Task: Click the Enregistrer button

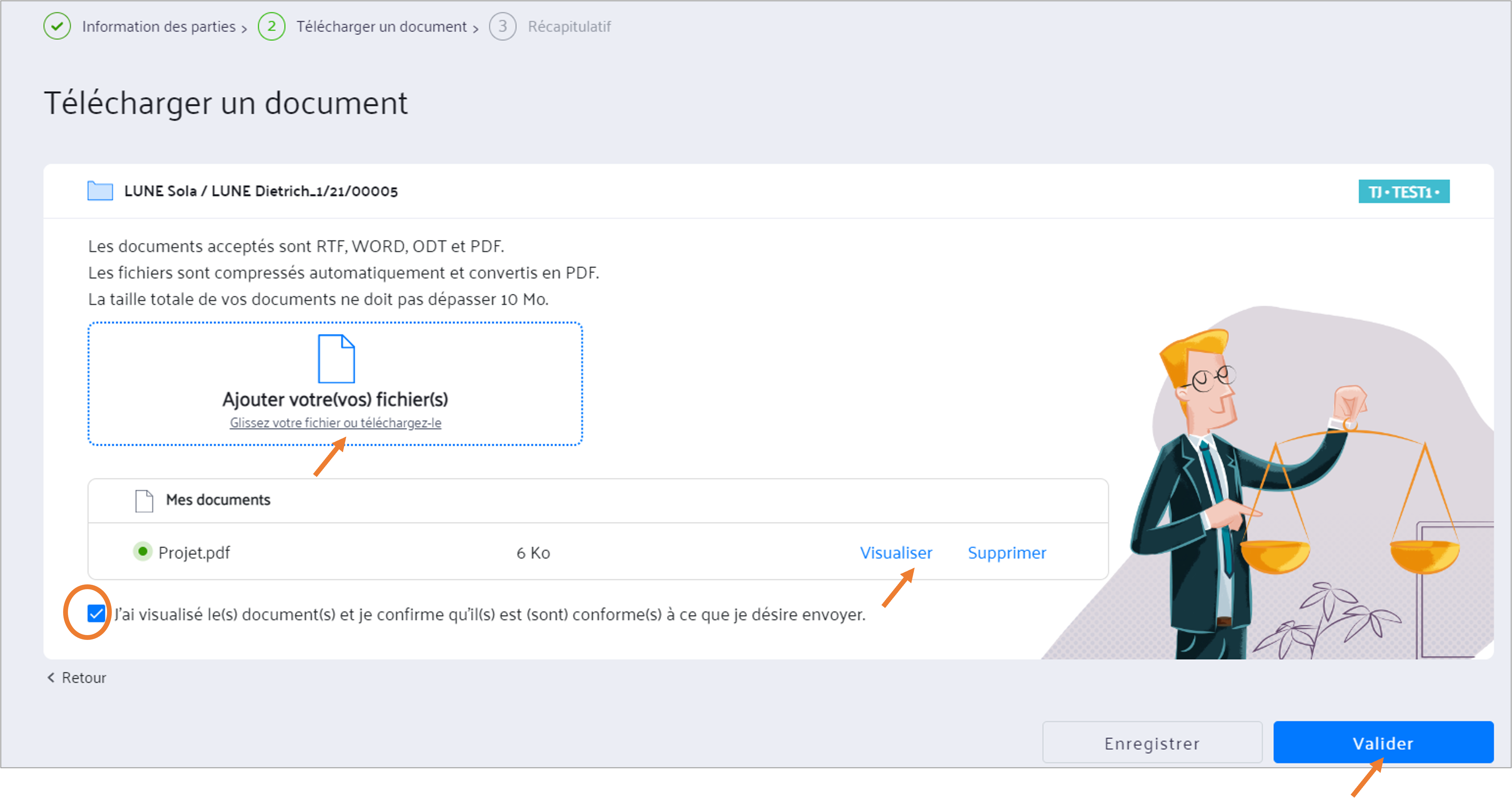Action: coord(1151,743)
